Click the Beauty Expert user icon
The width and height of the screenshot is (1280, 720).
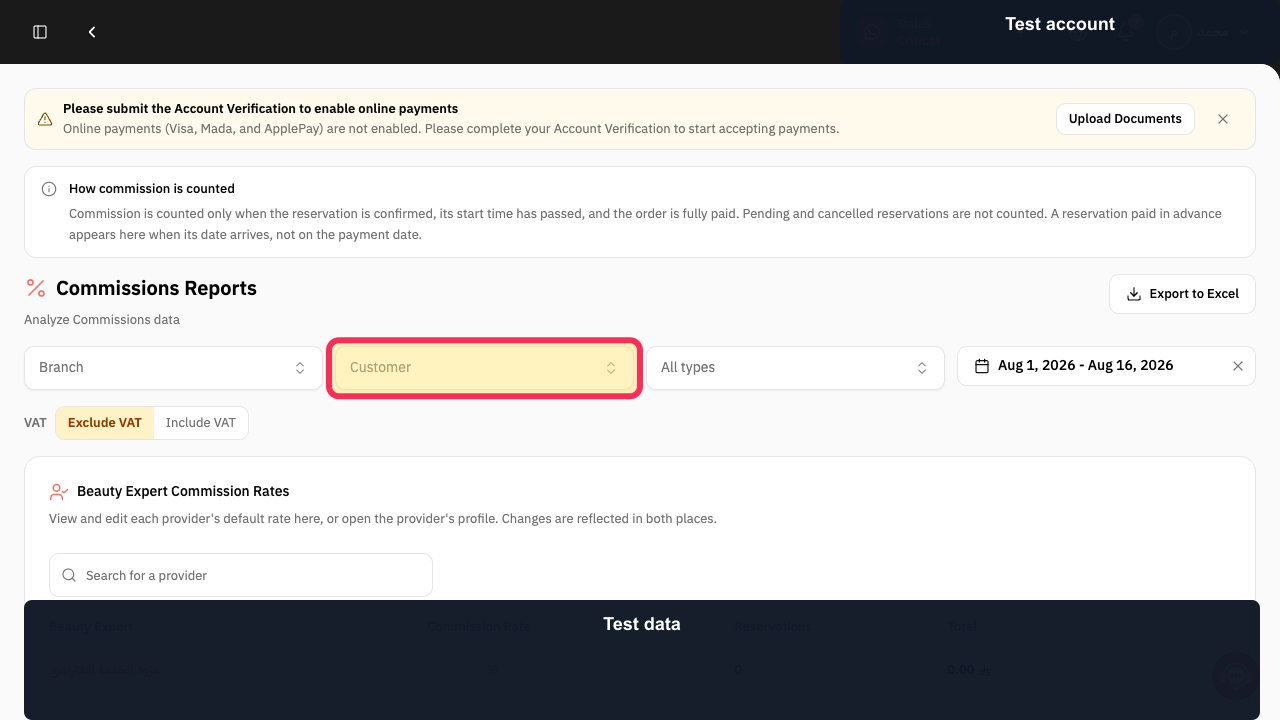(59, 492)
